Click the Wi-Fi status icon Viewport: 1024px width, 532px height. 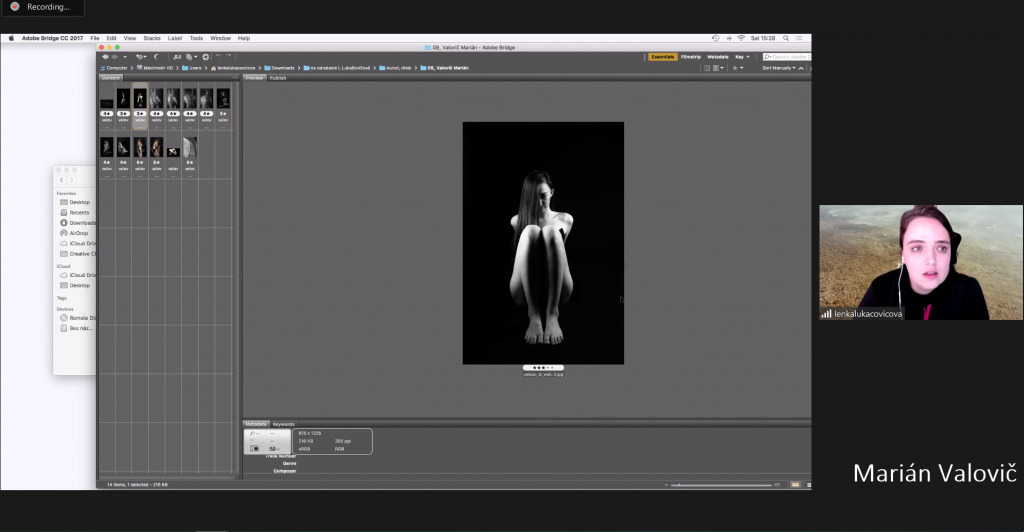pyautogui.click(x=741, y=38)
